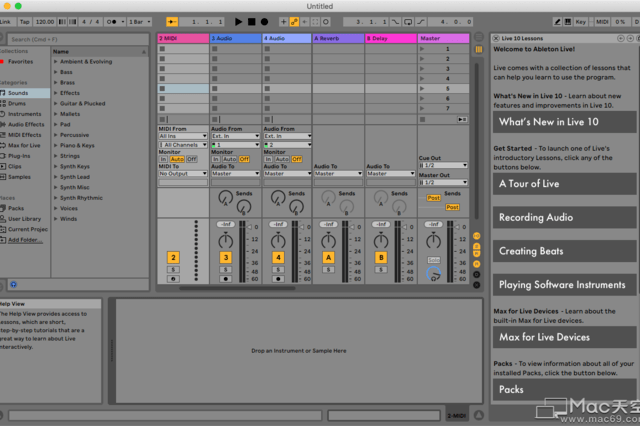The height and width of the screenshot is (426, 640).
Task: Select the Instruments category in the browser
Action: tap(24, 114)
